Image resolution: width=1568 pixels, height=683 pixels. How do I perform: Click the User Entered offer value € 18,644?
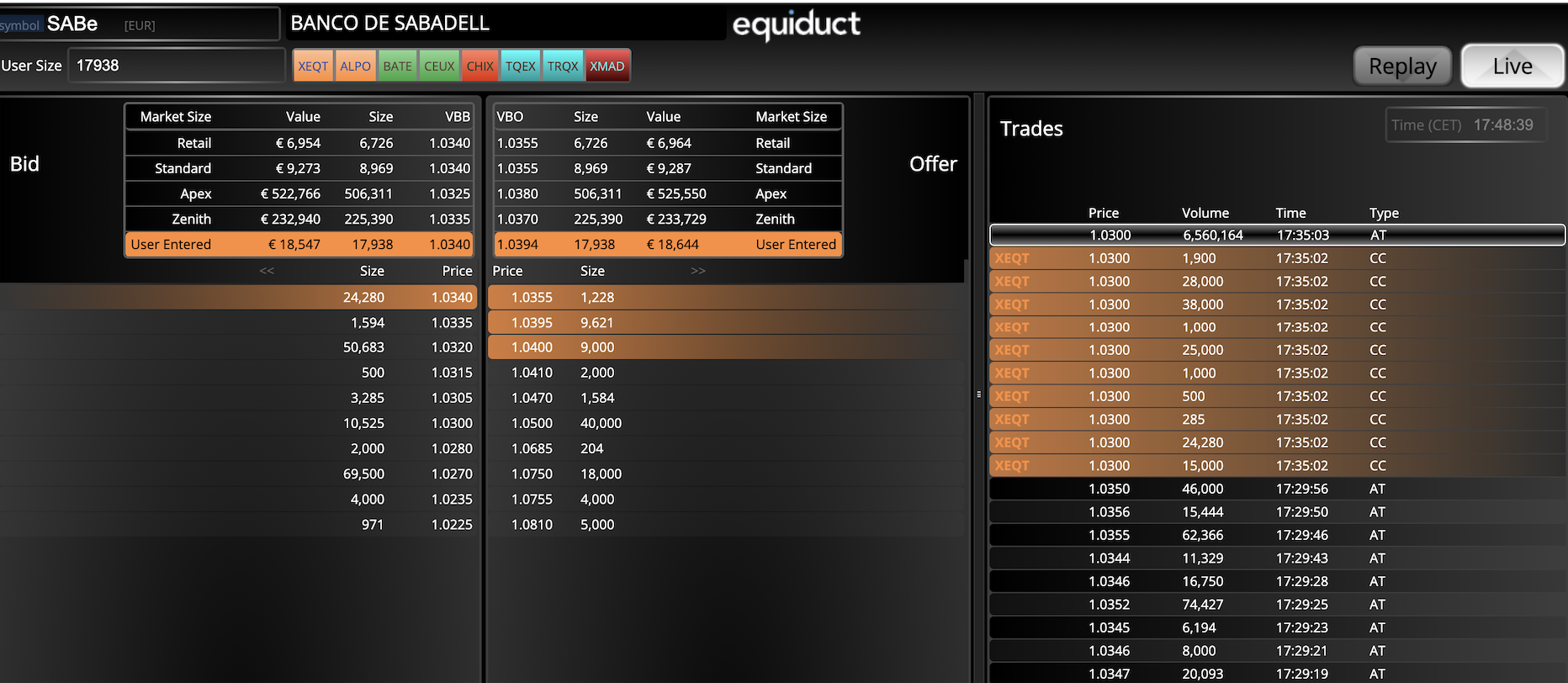pyautogui.click(x=673, y=245)
